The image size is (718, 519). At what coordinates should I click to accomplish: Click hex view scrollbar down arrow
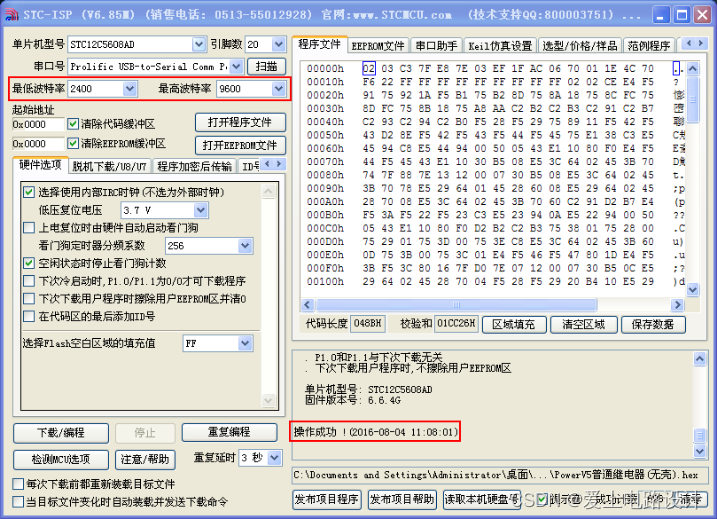point(693,290)
